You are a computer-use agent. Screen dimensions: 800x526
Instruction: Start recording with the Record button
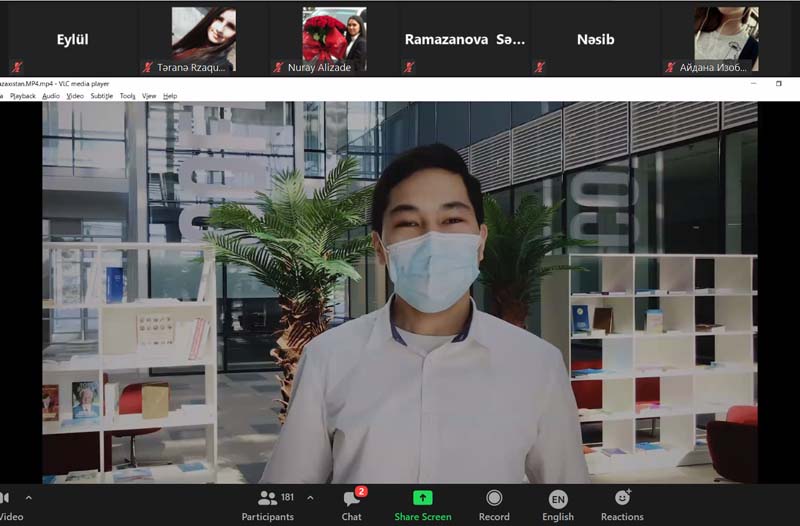pyautogui.click(x=494, y=503)
